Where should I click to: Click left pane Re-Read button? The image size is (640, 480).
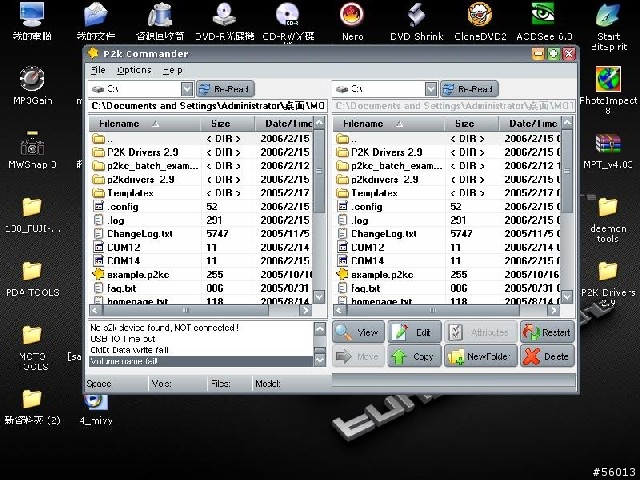click(226, 89)
